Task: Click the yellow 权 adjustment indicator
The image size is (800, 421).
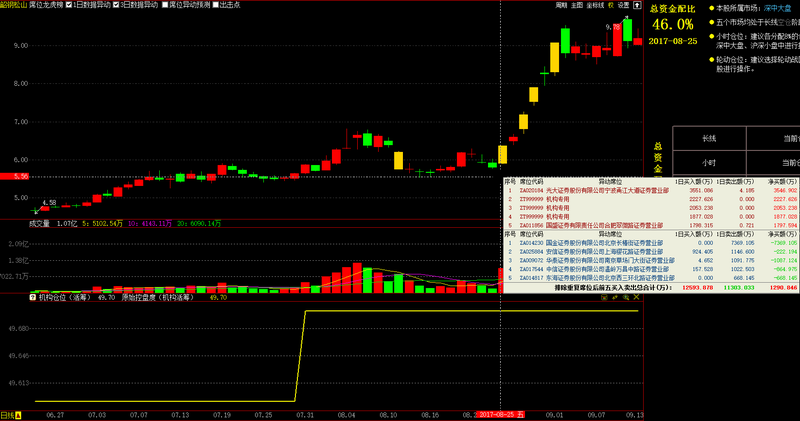Action: [609, 5]
